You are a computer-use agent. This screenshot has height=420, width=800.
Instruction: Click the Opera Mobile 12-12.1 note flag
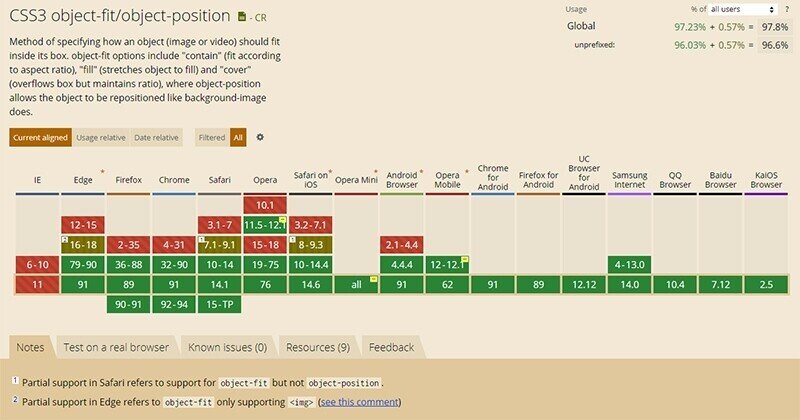click(465, 259)
